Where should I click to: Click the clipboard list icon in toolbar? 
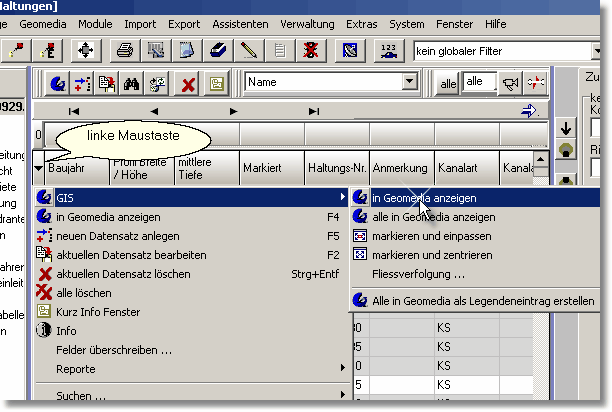click(x=279, y=51)
